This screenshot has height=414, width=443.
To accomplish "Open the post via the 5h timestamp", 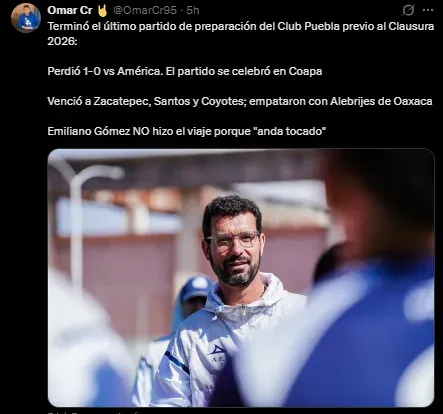I will click(193, 11).
